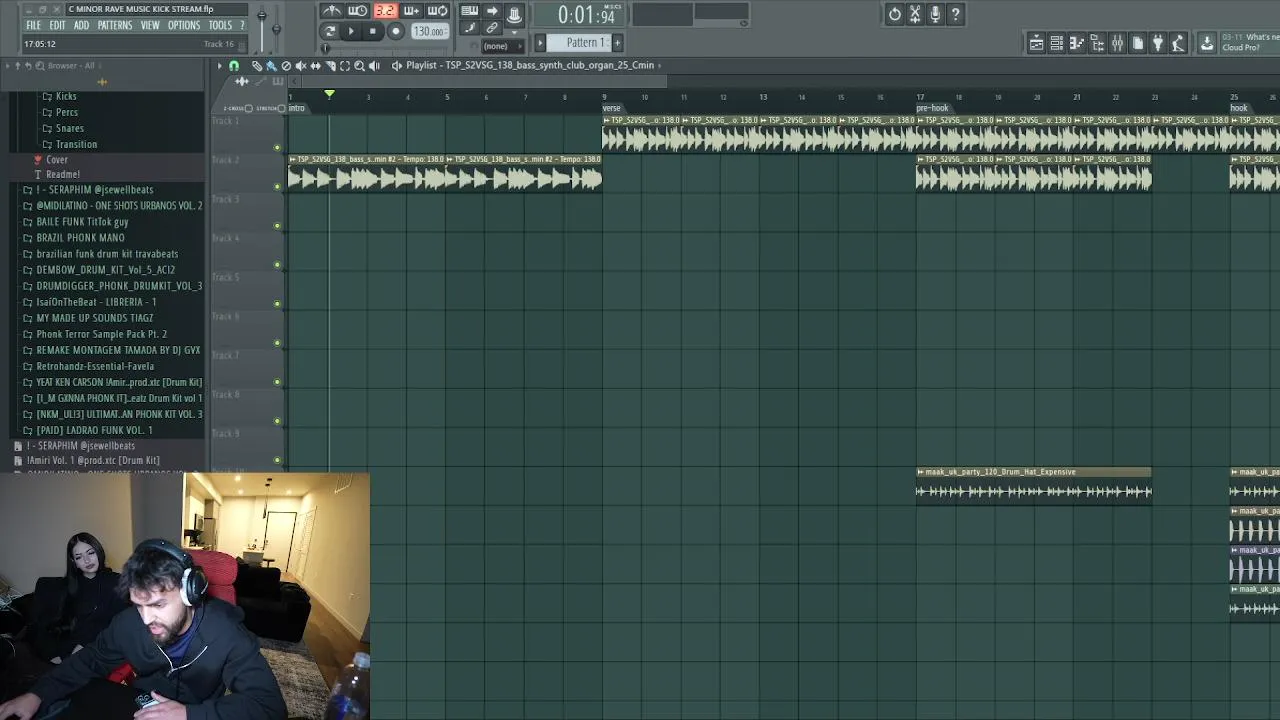Adjust the master volume slider

(262, 17)
